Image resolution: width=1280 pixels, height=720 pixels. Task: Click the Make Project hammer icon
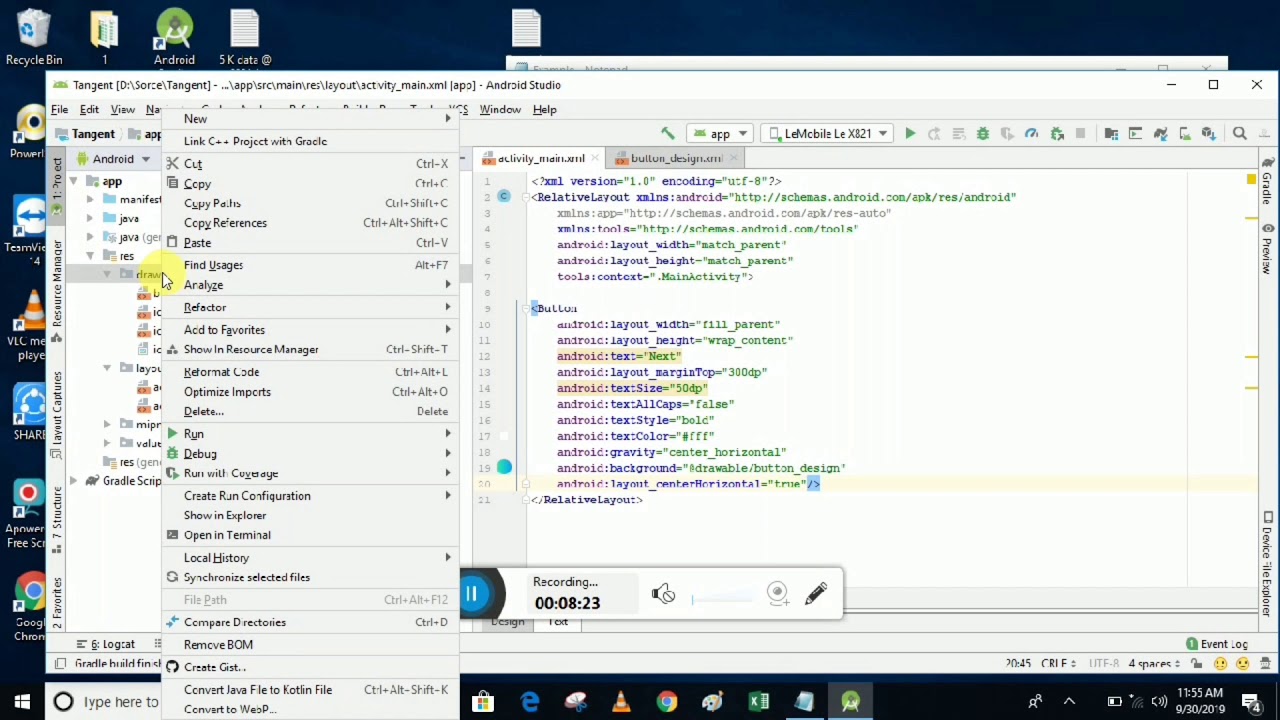coord(668,133)
